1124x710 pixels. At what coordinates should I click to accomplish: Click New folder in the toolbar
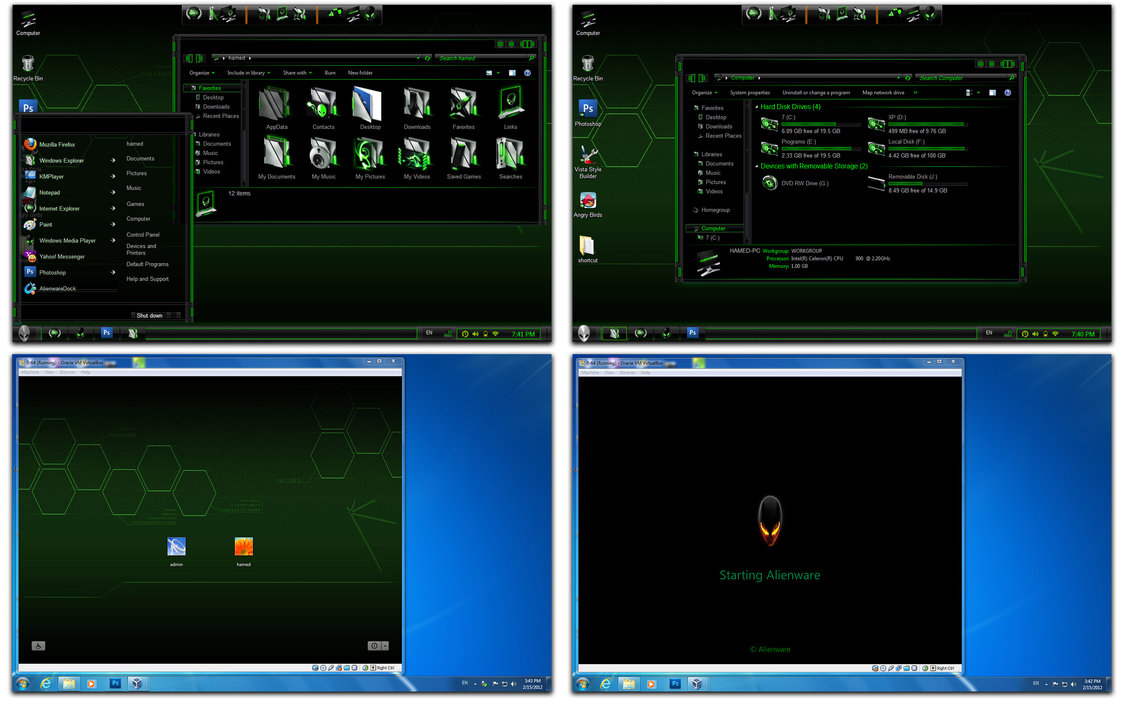[360, 72]
